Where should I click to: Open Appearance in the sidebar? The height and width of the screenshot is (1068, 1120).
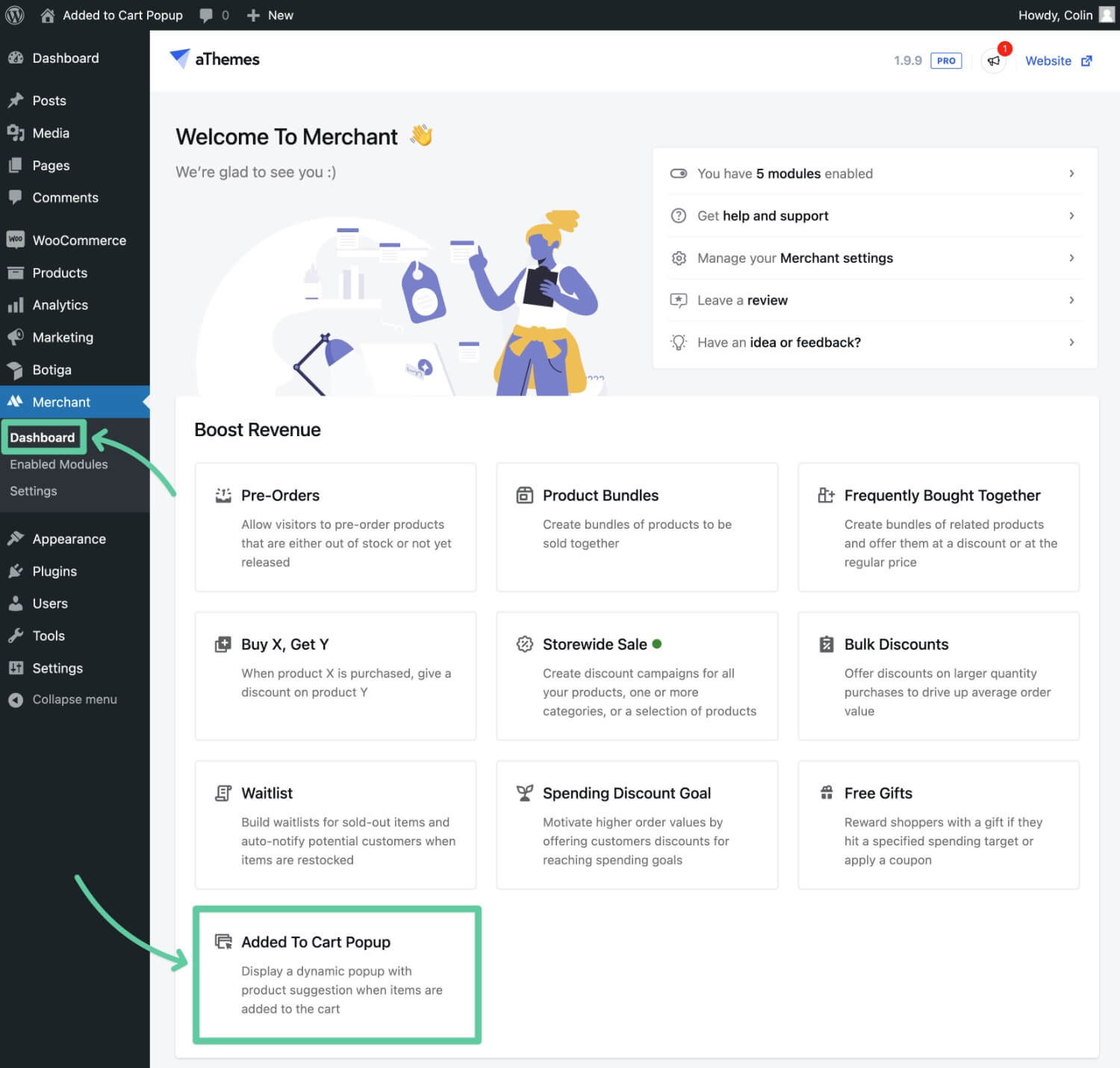(x=75, y=539)
